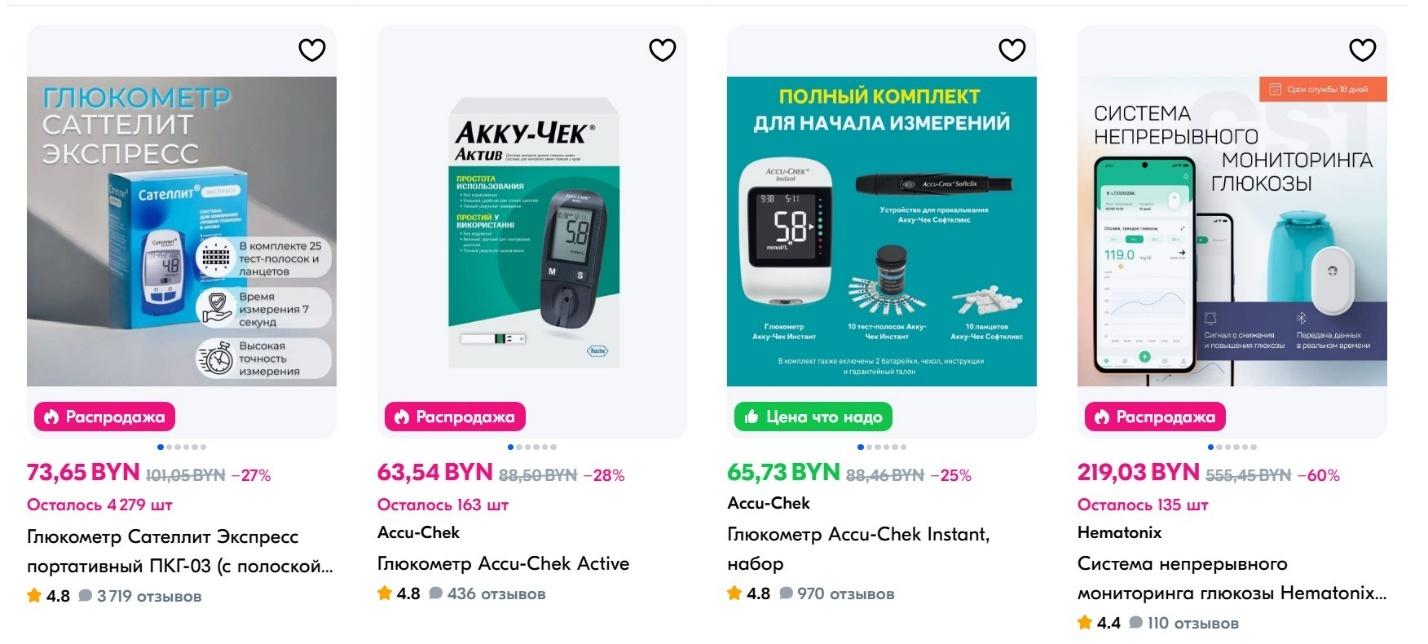This screenshot has height=644, width=1428.
Task: Click Распродажа badge on Сателлит Экспресс
Action: pos(105,417)
